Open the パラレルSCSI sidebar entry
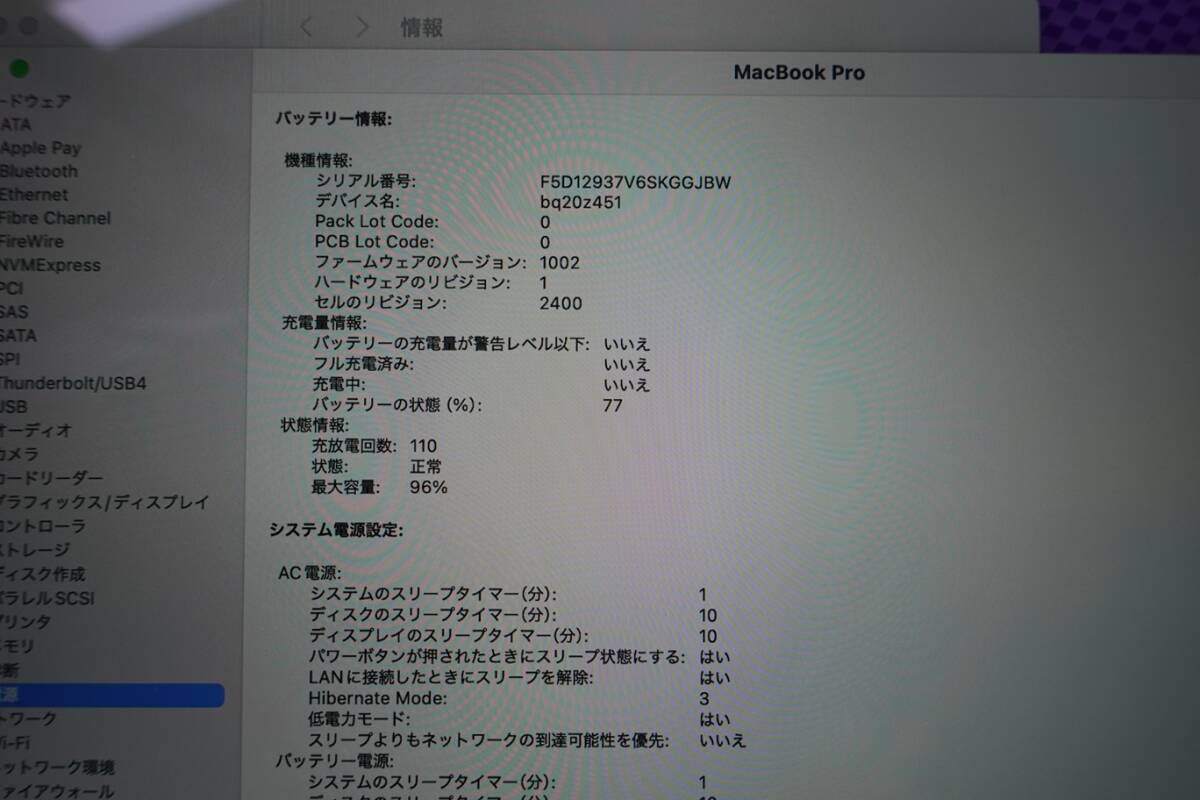 (x=48, y=598)
